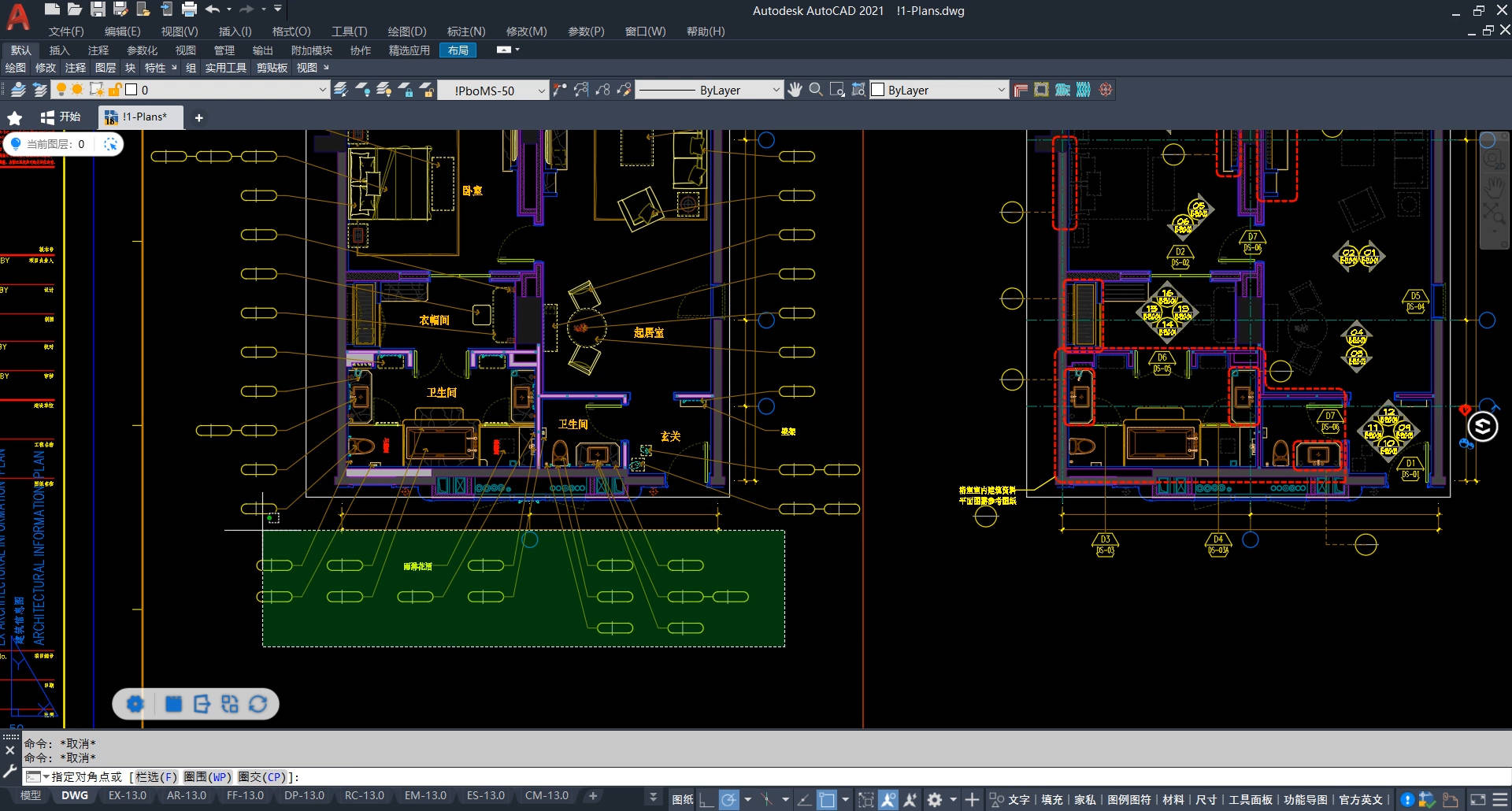Viewport: 1512px width, 811px height.
Task: Switch to the 模型 model tab
Action: (x=31, y=796)
